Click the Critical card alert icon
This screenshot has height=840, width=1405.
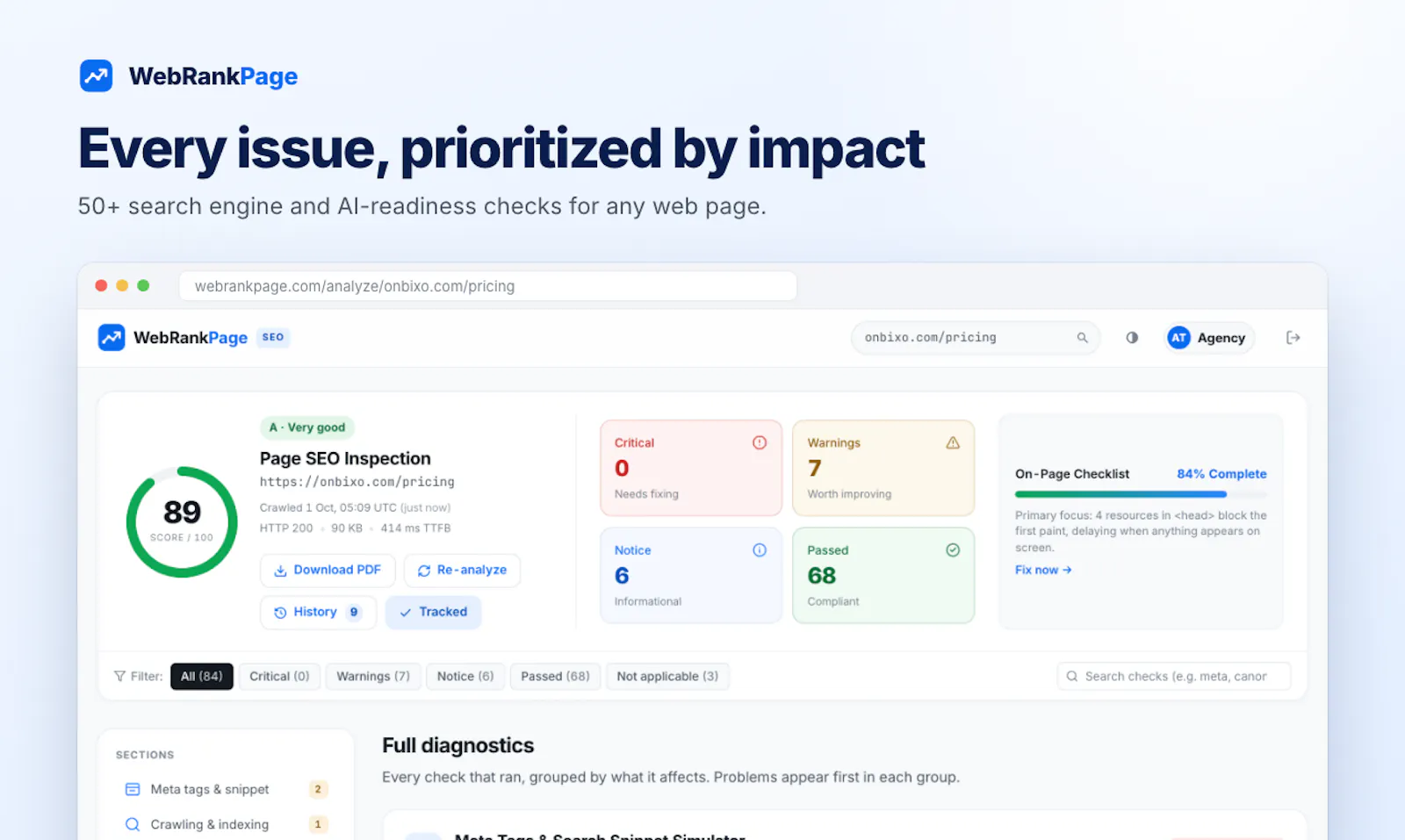(x=760, y=442)
